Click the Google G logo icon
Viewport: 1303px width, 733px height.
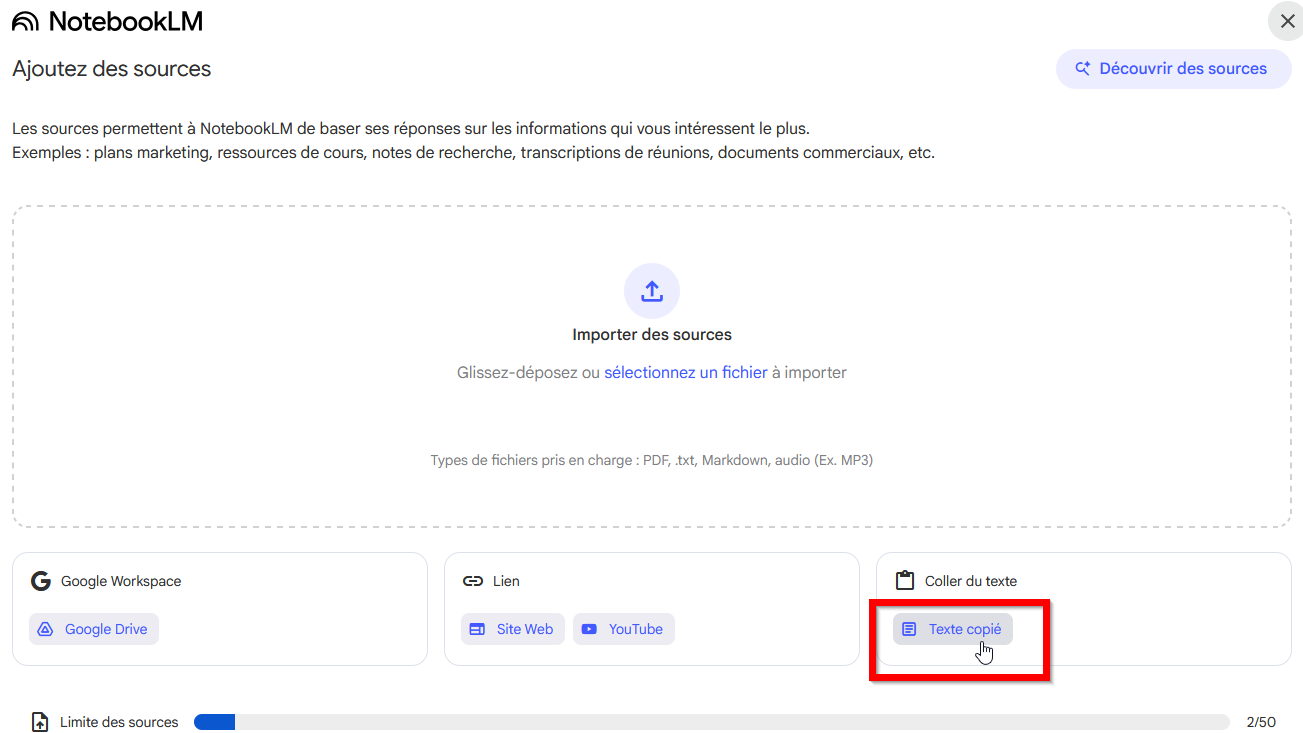(x=41, y=581)
